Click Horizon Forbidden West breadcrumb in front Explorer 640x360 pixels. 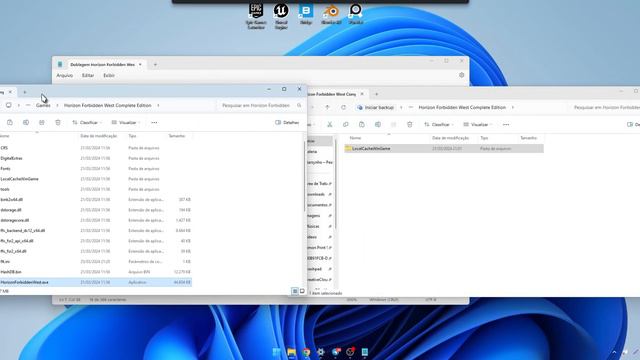[x=107, y=105]
